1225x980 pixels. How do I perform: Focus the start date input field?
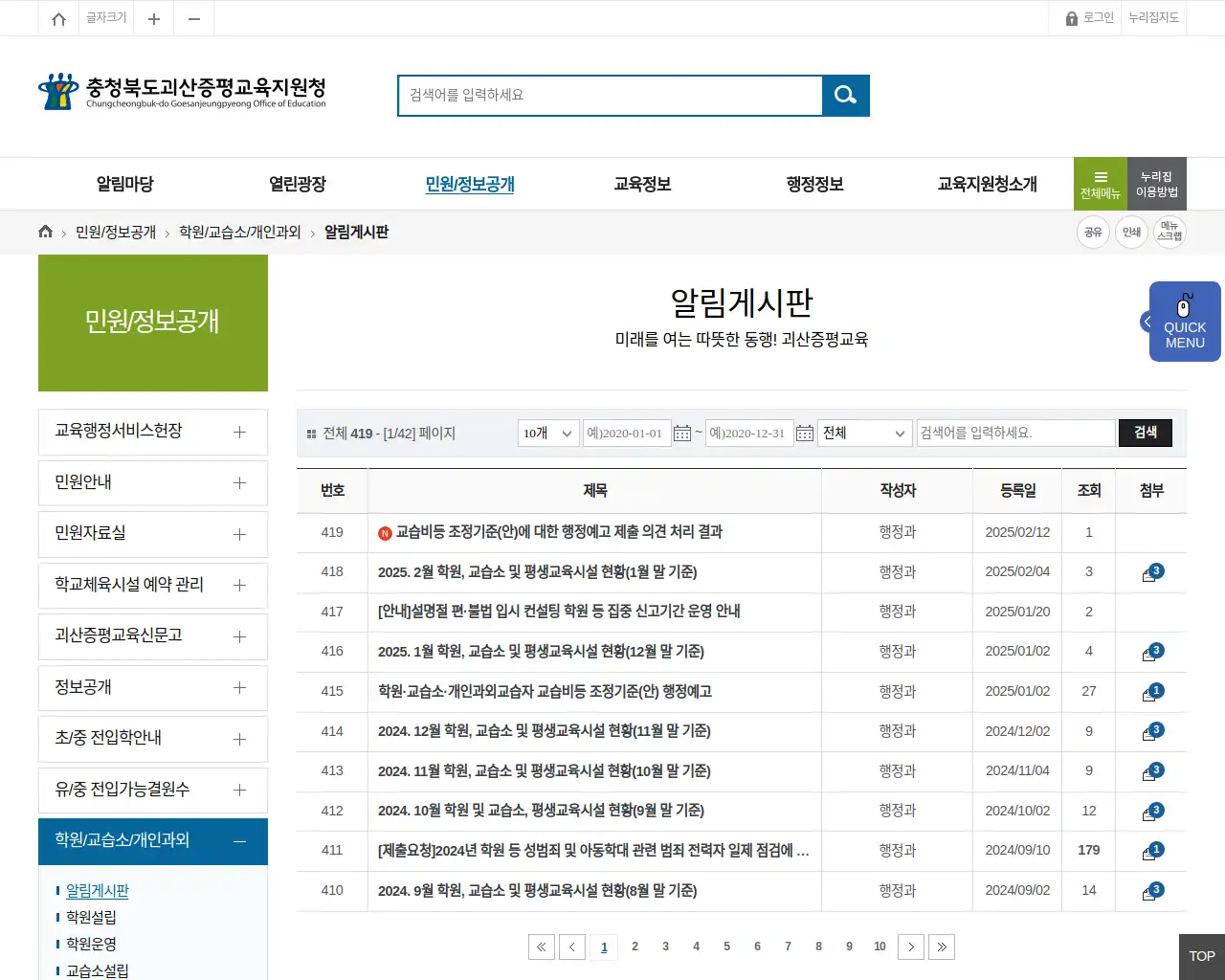[x=627, y=434]
